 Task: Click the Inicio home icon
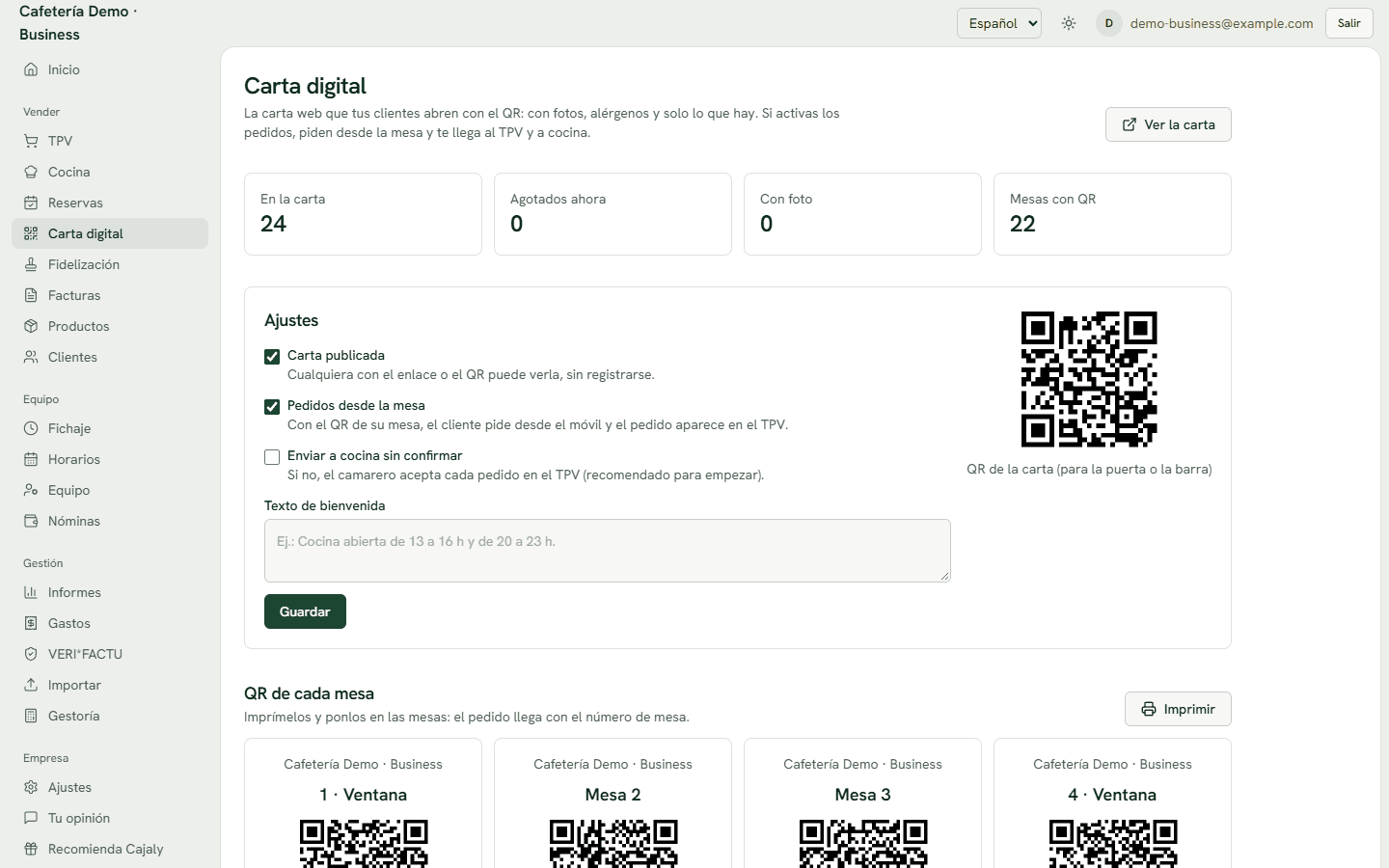31,69
